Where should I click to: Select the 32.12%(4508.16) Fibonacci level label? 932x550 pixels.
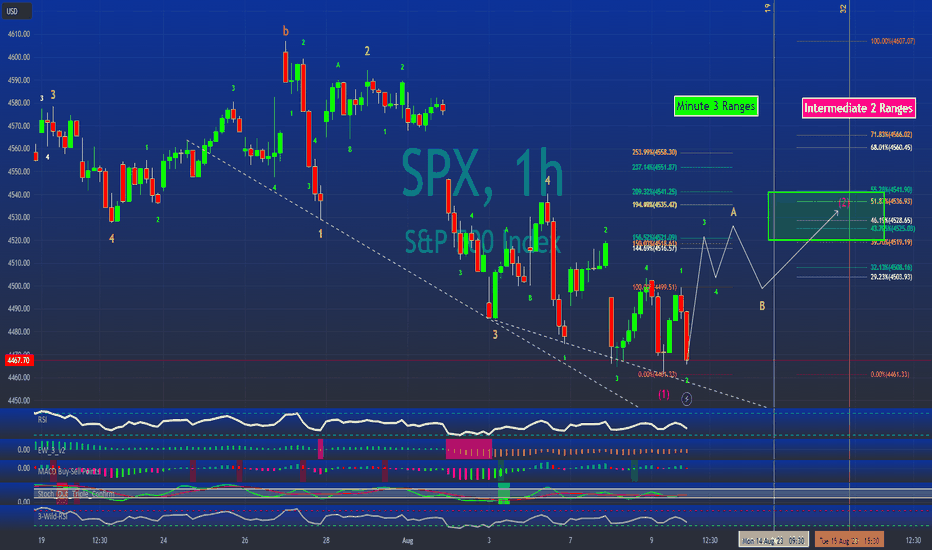[x=891, y=268]
